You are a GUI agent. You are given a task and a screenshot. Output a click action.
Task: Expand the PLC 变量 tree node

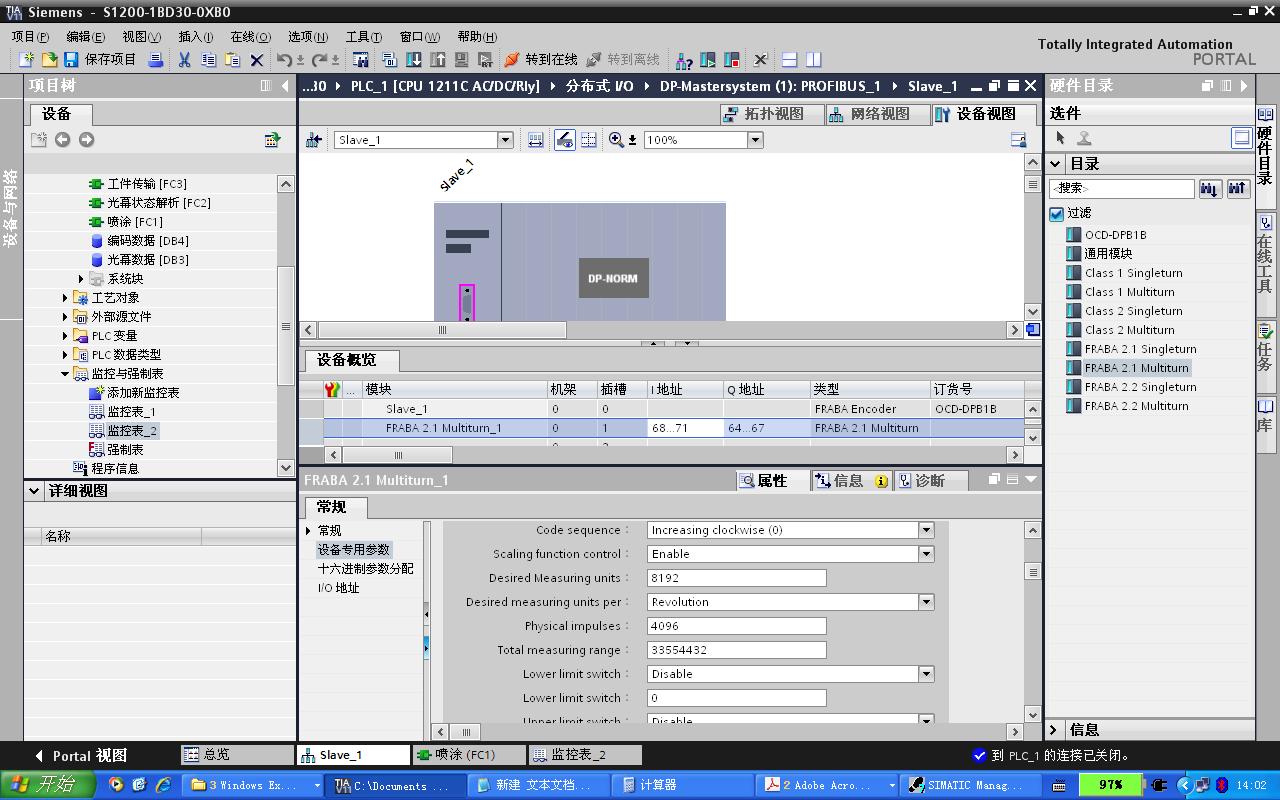tap(65, 336)
